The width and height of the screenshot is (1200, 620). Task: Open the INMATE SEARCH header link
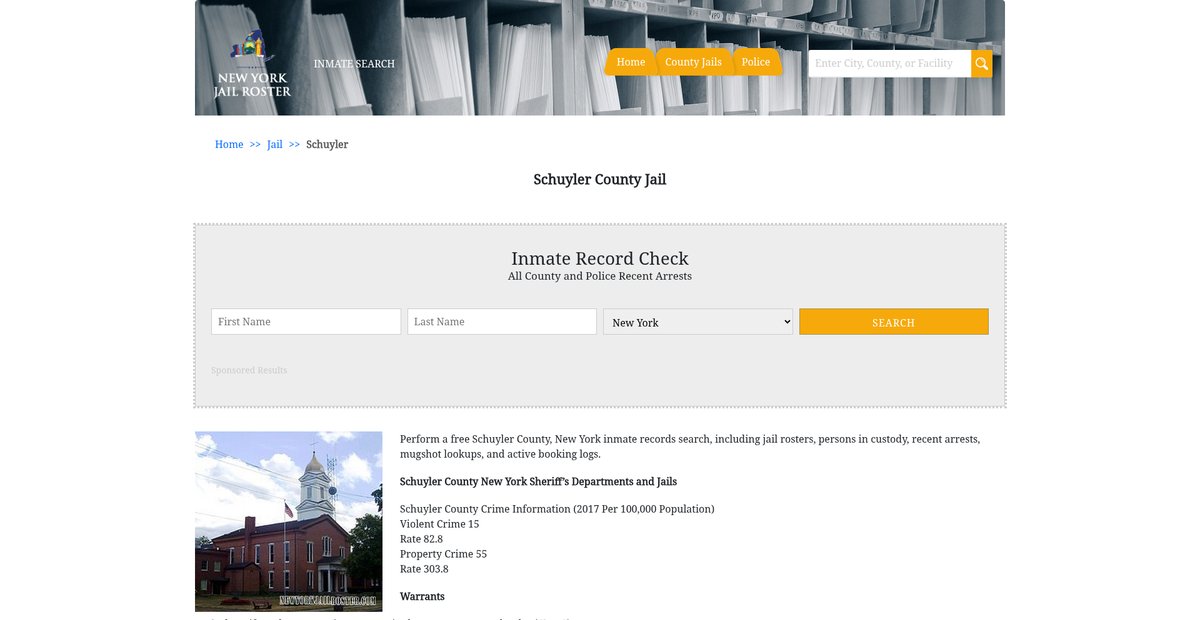click(x=354, y=64)
